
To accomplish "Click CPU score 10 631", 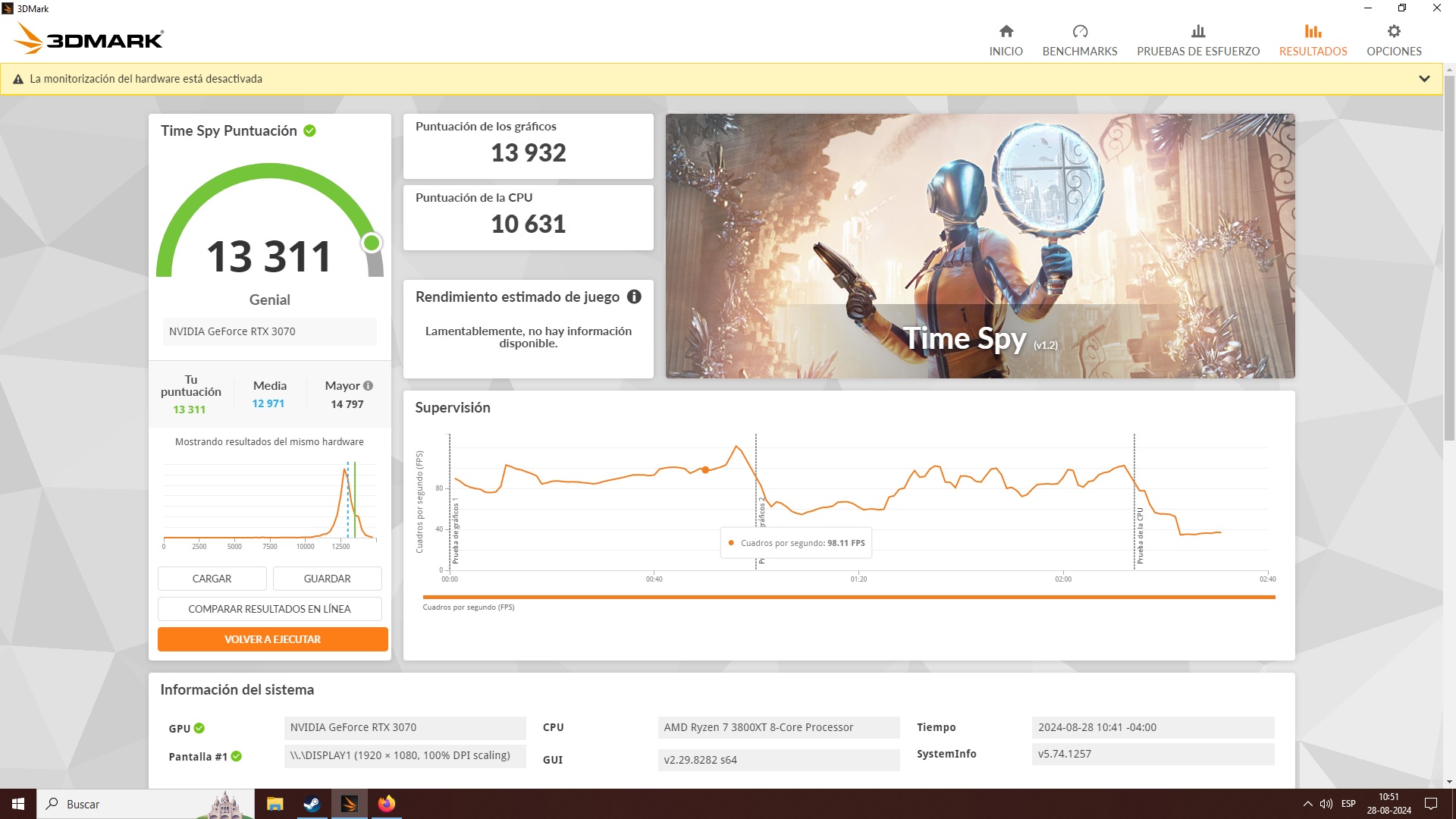I will pos(529,224).
